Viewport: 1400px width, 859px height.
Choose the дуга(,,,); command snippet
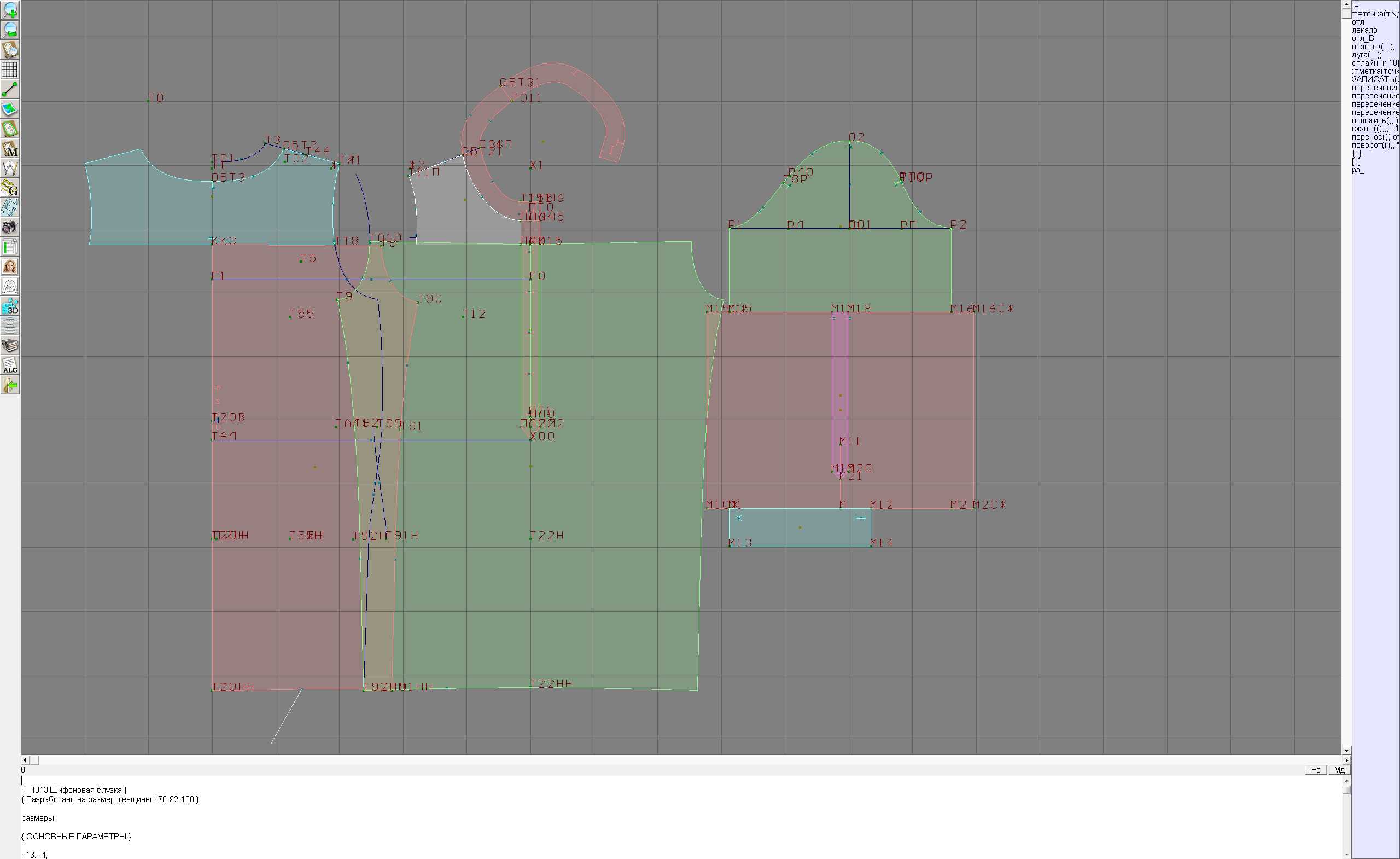1366,55
